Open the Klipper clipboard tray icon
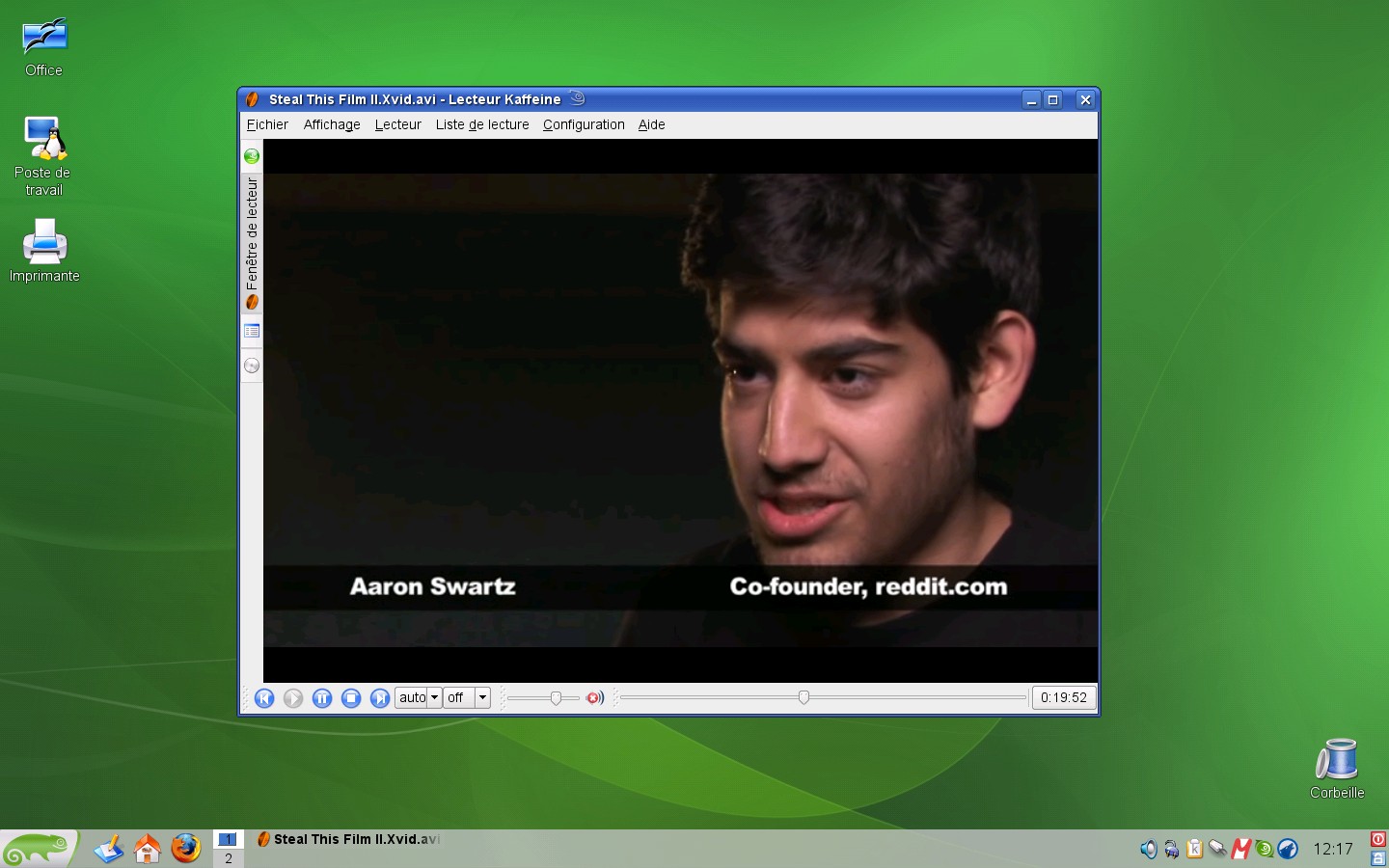The height and width of the screenshot is (868, 1389). 1194,849
